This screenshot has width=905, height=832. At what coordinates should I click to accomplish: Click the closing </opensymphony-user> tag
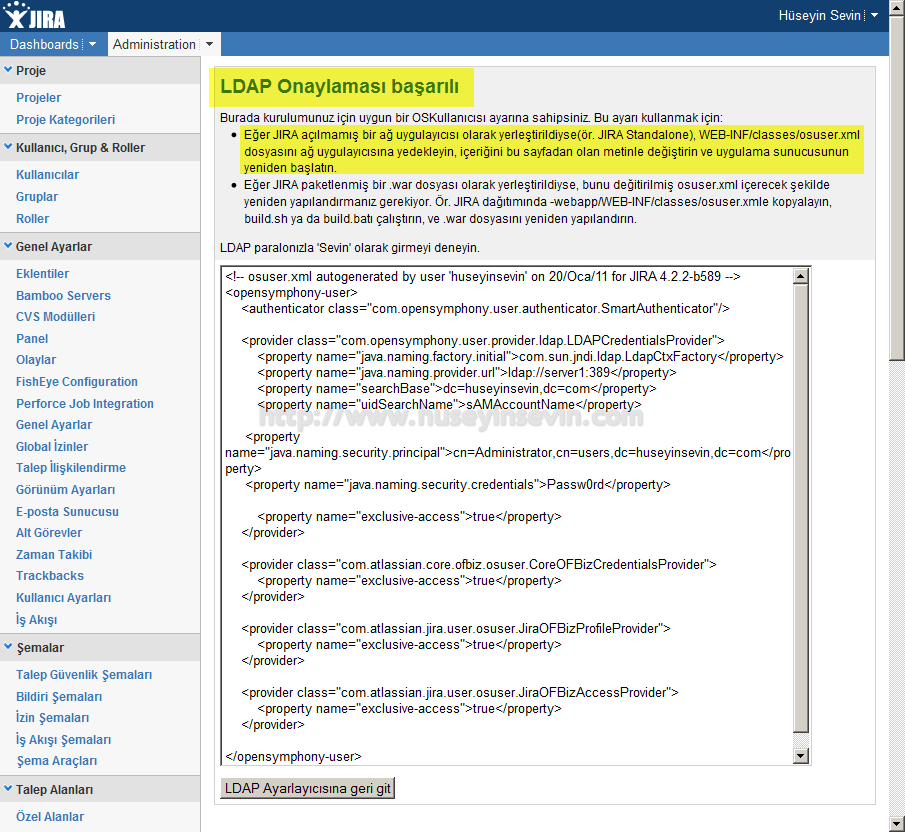tap(293, 756)
